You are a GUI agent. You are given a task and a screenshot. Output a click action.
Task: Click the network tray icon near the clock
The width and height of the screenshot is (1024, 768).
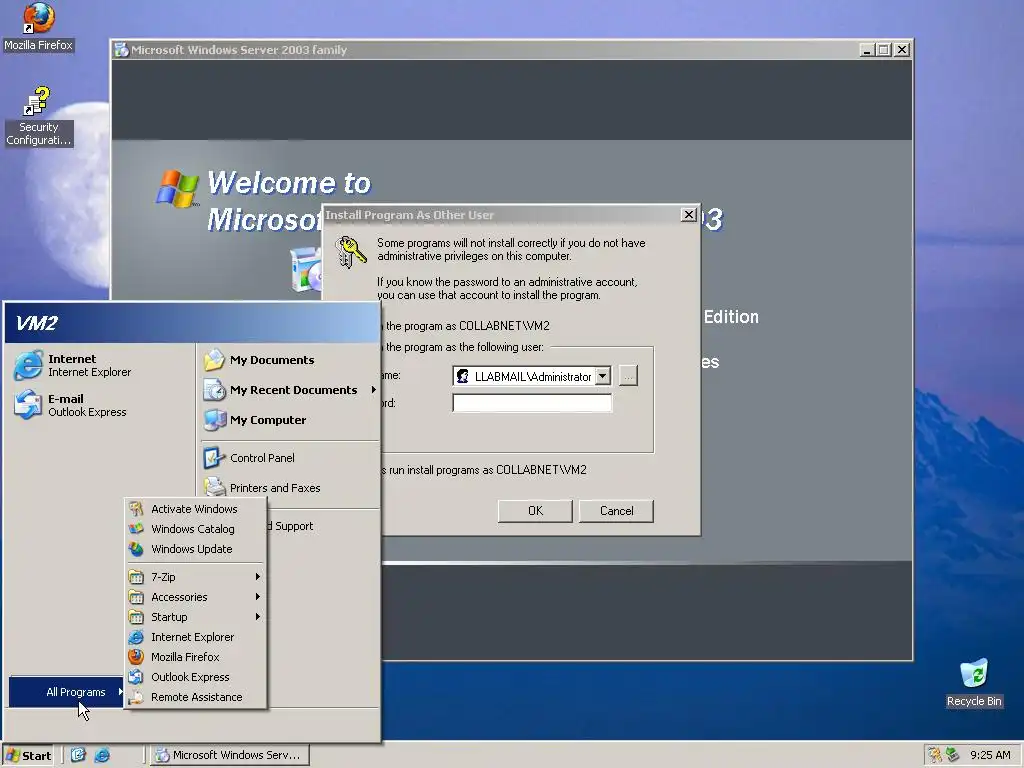tap(953, 755)
